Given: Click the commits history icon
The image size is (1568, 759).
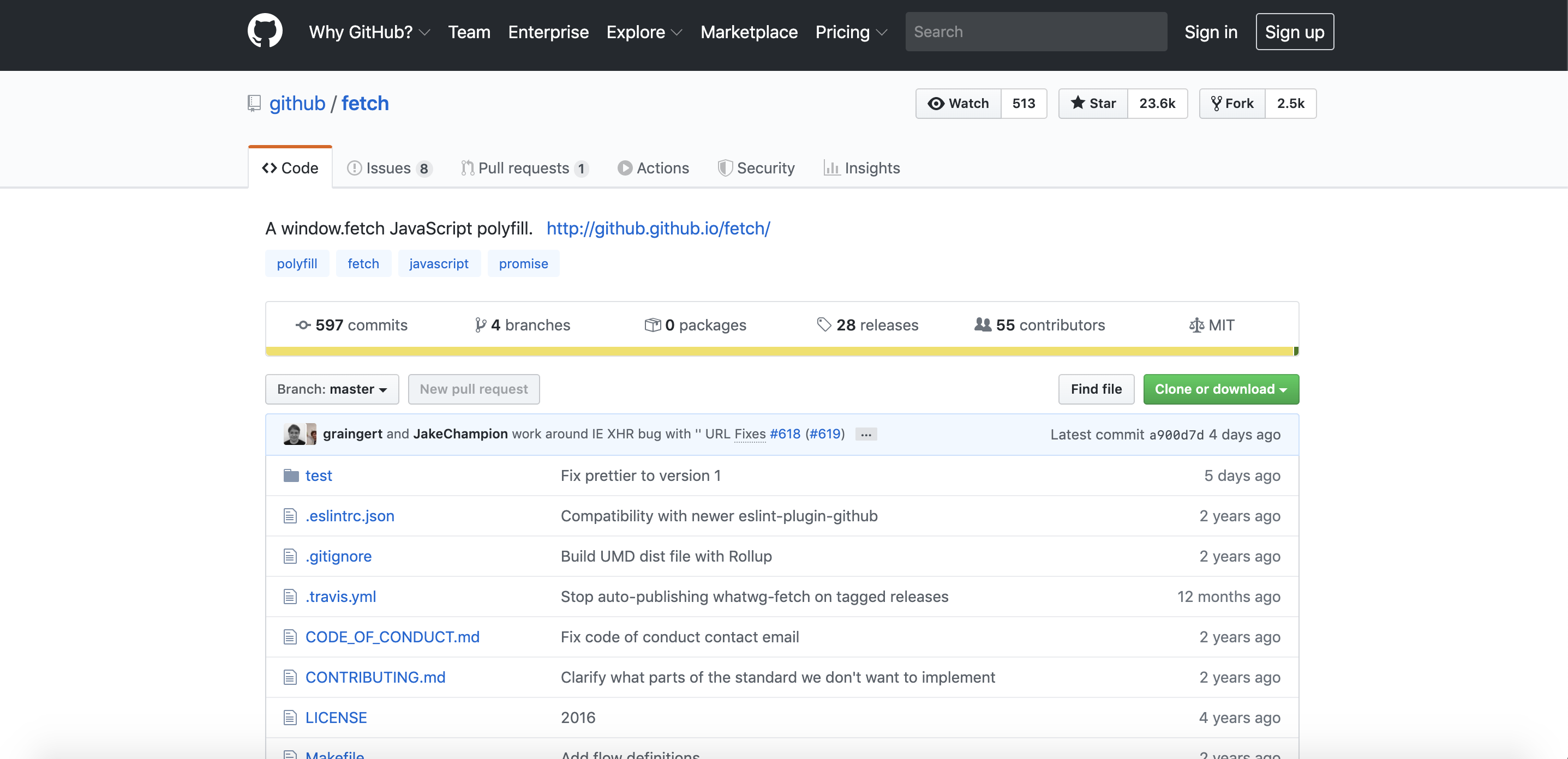Looking at the screenshot, I should point(302,325).
